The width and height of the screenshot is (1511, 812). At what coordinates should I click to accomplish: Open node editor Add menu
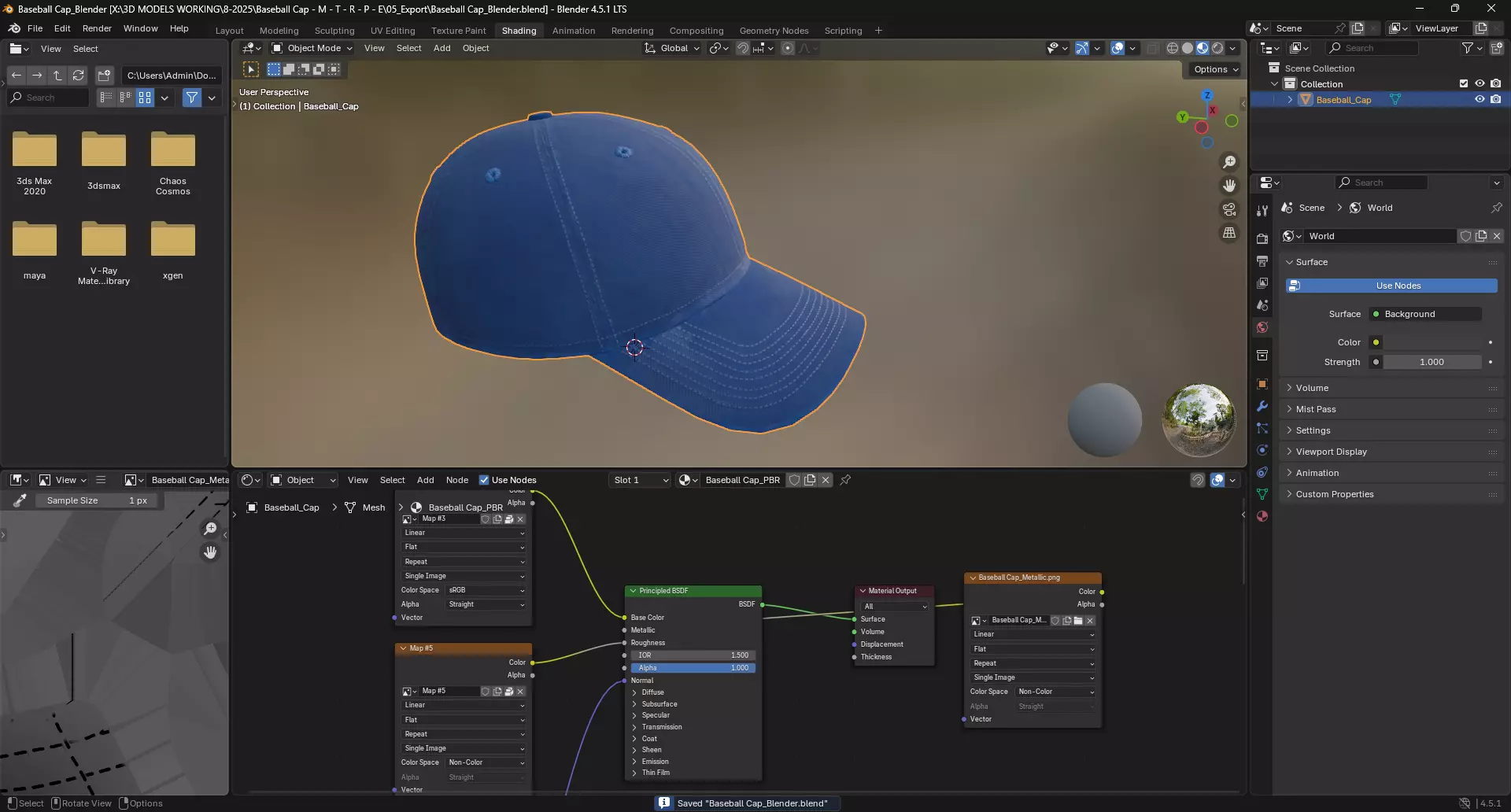425,480
